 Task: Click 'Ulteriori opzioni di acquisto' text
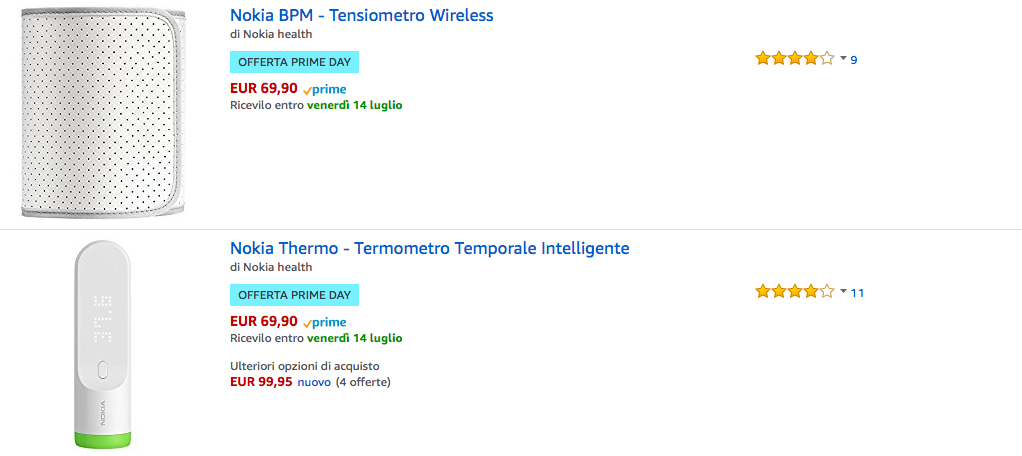point(304,366)
